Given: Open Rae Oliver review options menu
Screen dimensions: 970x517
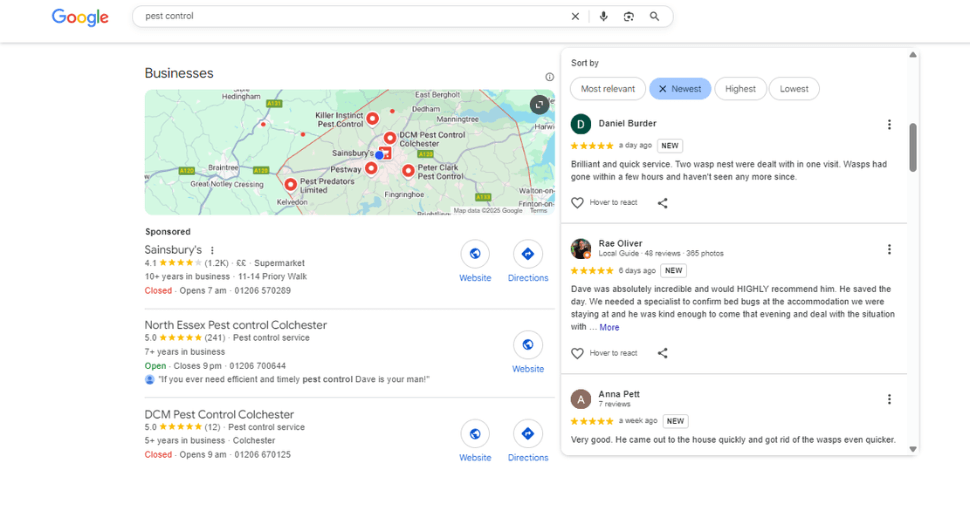Looking at the screenshot, I should [x=889, y=249].
